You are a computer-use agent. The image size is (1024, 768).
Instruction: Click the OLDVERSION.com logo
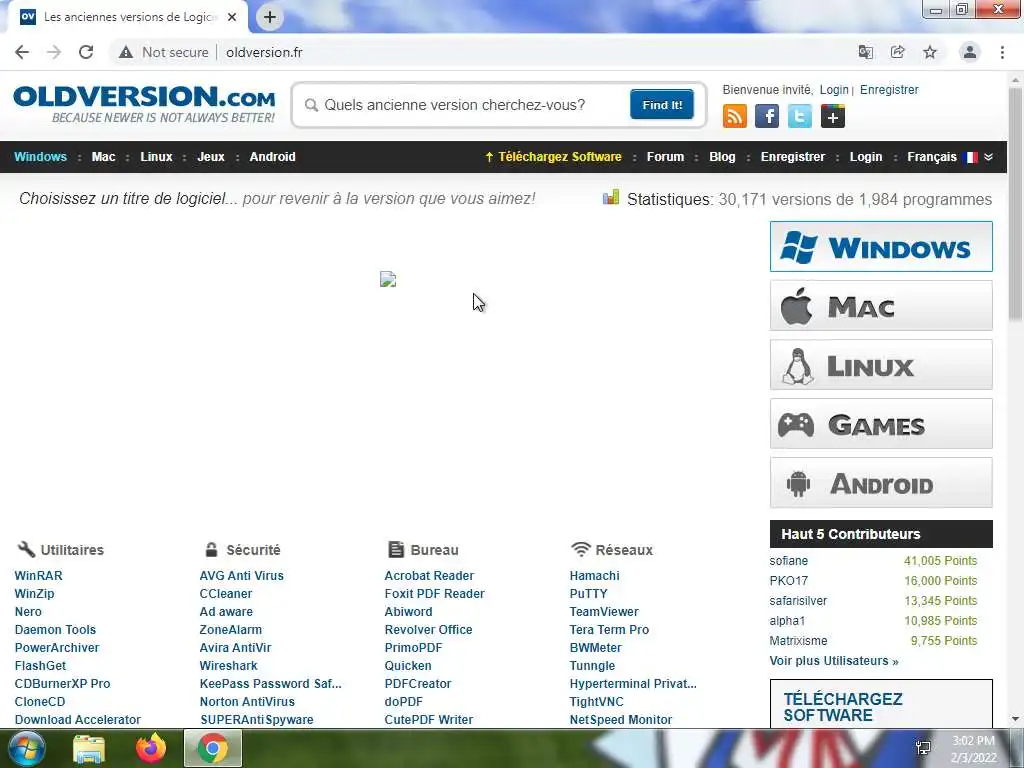click(x=144, y=104)
